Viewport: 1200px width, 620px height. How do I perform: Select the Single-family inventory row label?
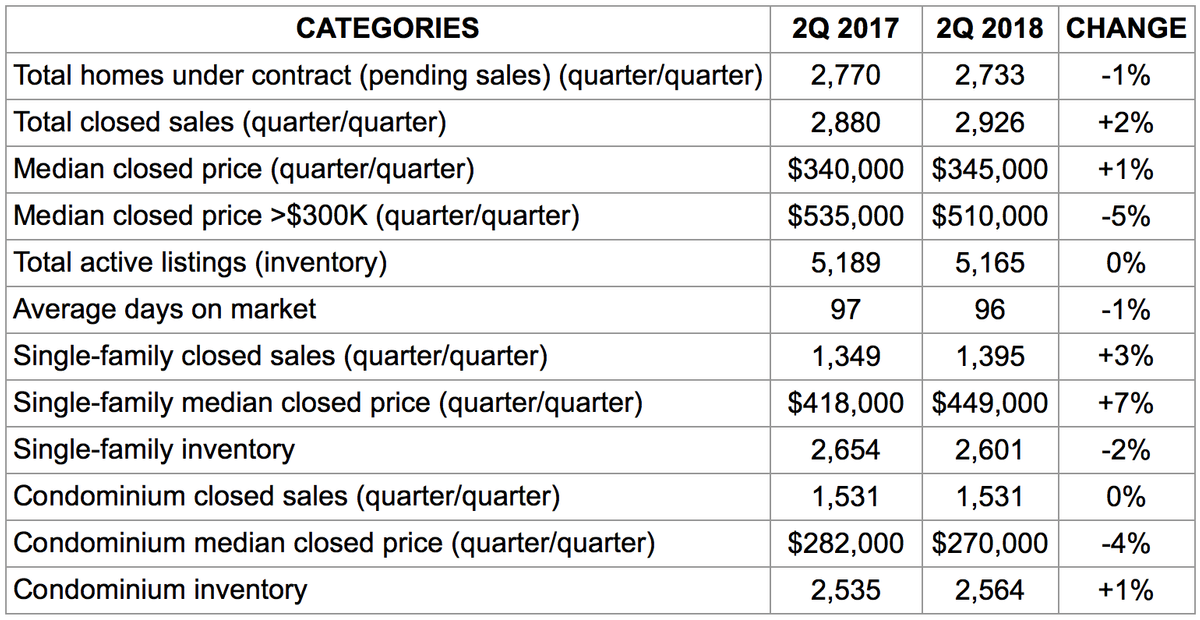pyautogui.click(x=154, y=450)
